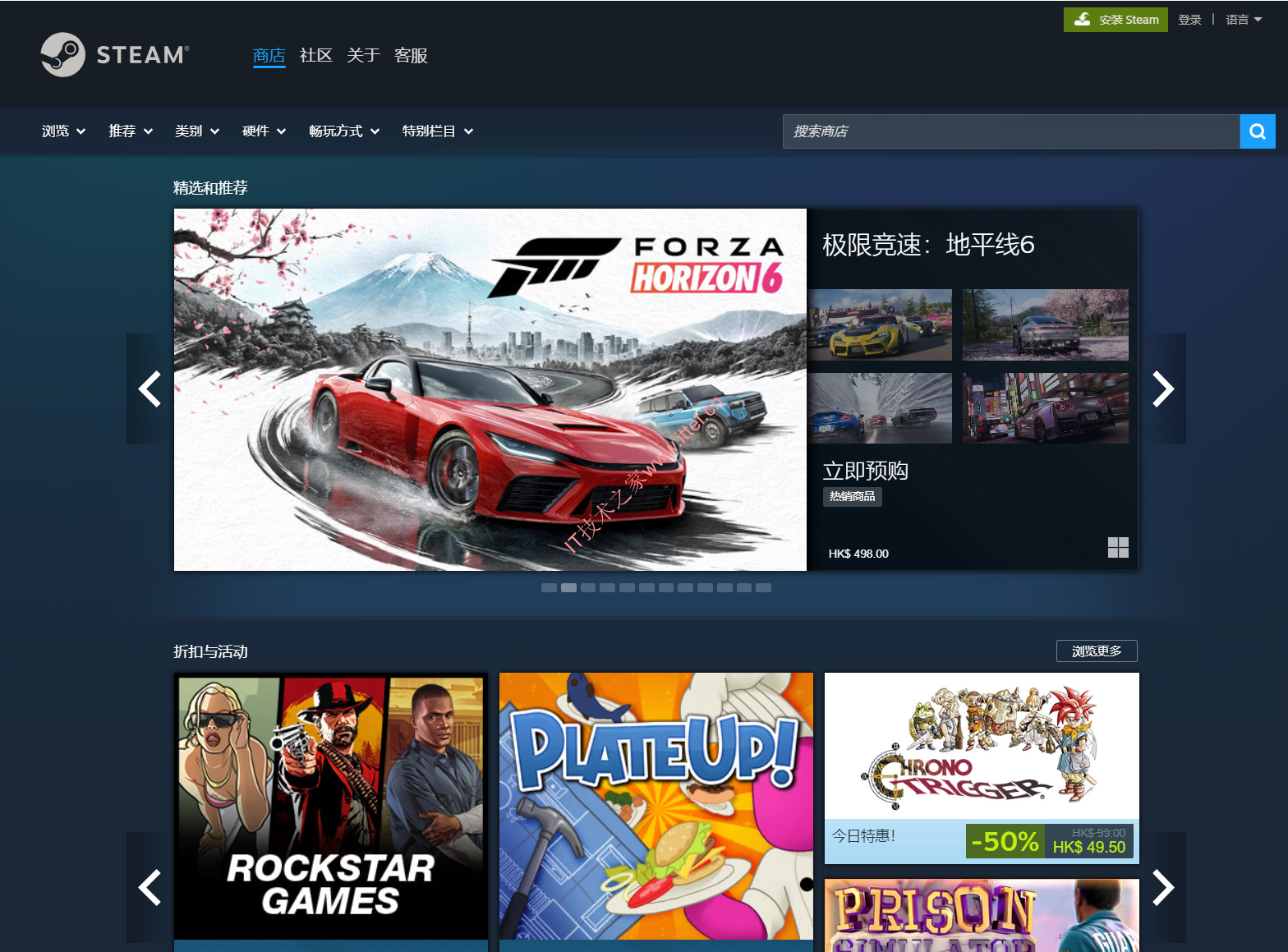Image resolution: width=1288 pixels, height=952 pixels.
Task: Select the first carousel page dot
Action: pyautogui.click(x=549, y=588)
